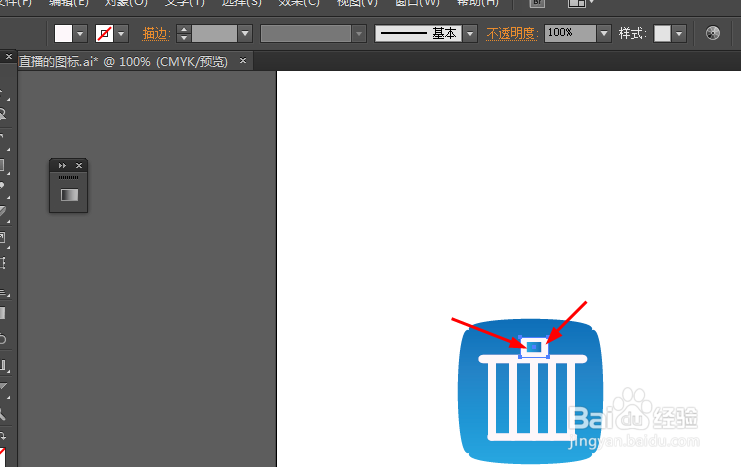
Task: Decrease stroke weight with the down stepper arrow
Action: click(x=184, y=38)
